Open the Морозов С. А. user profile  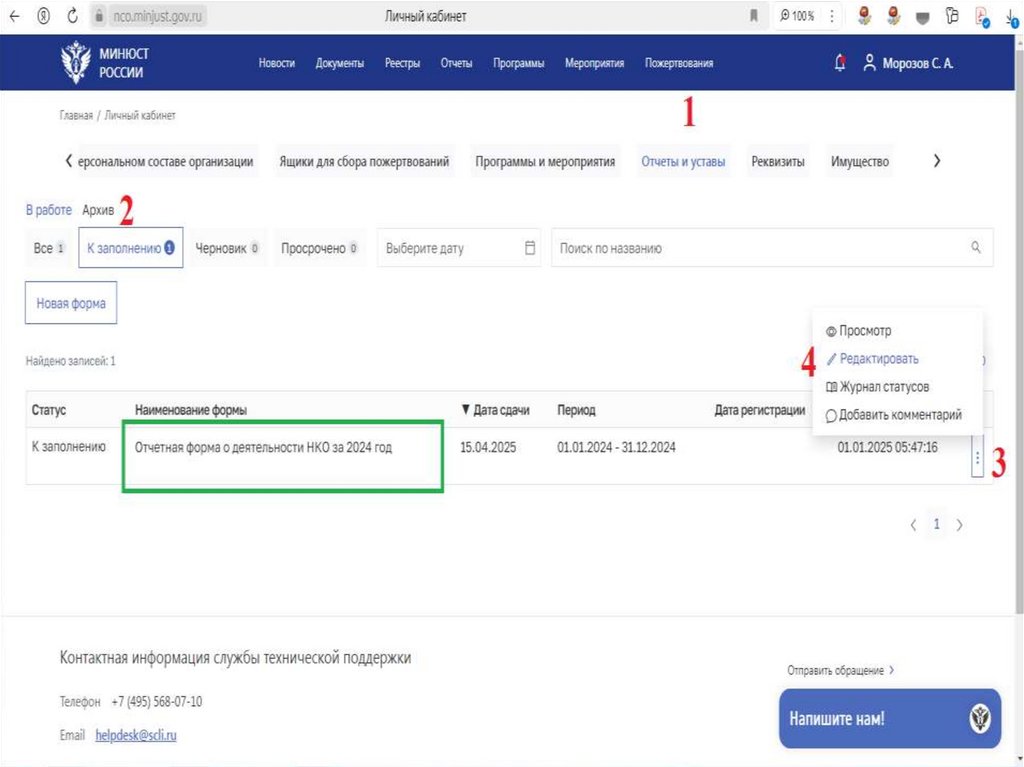tap(908, 63)
